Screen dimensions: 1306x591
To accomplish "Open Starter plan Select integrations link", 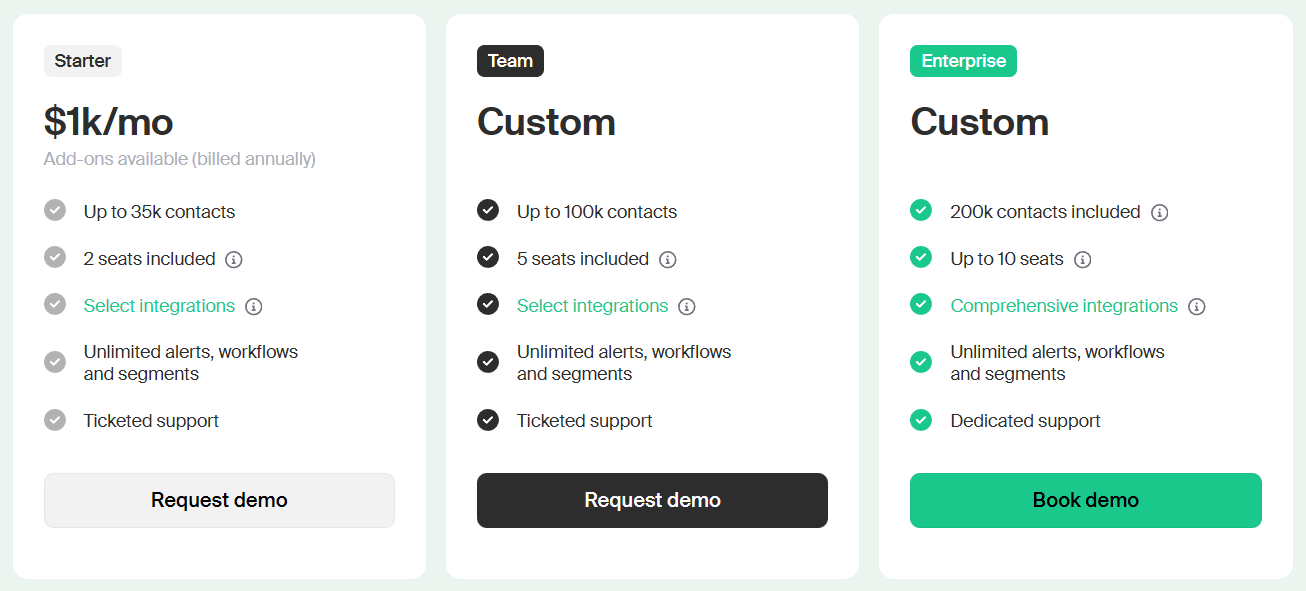I will click(159, 306).
